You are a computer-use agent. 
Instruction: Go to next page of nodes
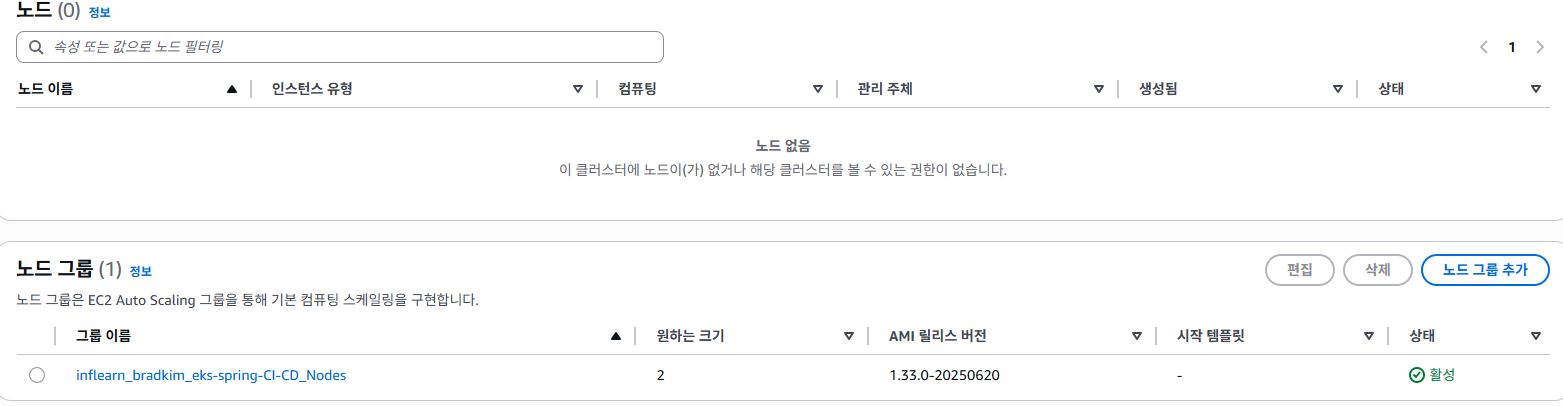pos(1539,47)
